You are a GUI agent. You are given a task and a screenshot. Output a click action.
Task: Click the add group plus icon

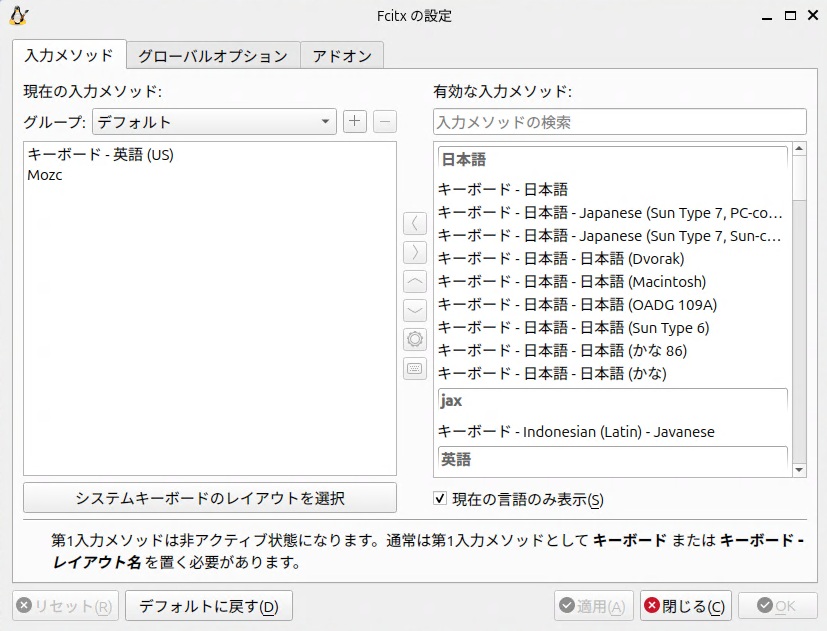pos(355,122)
